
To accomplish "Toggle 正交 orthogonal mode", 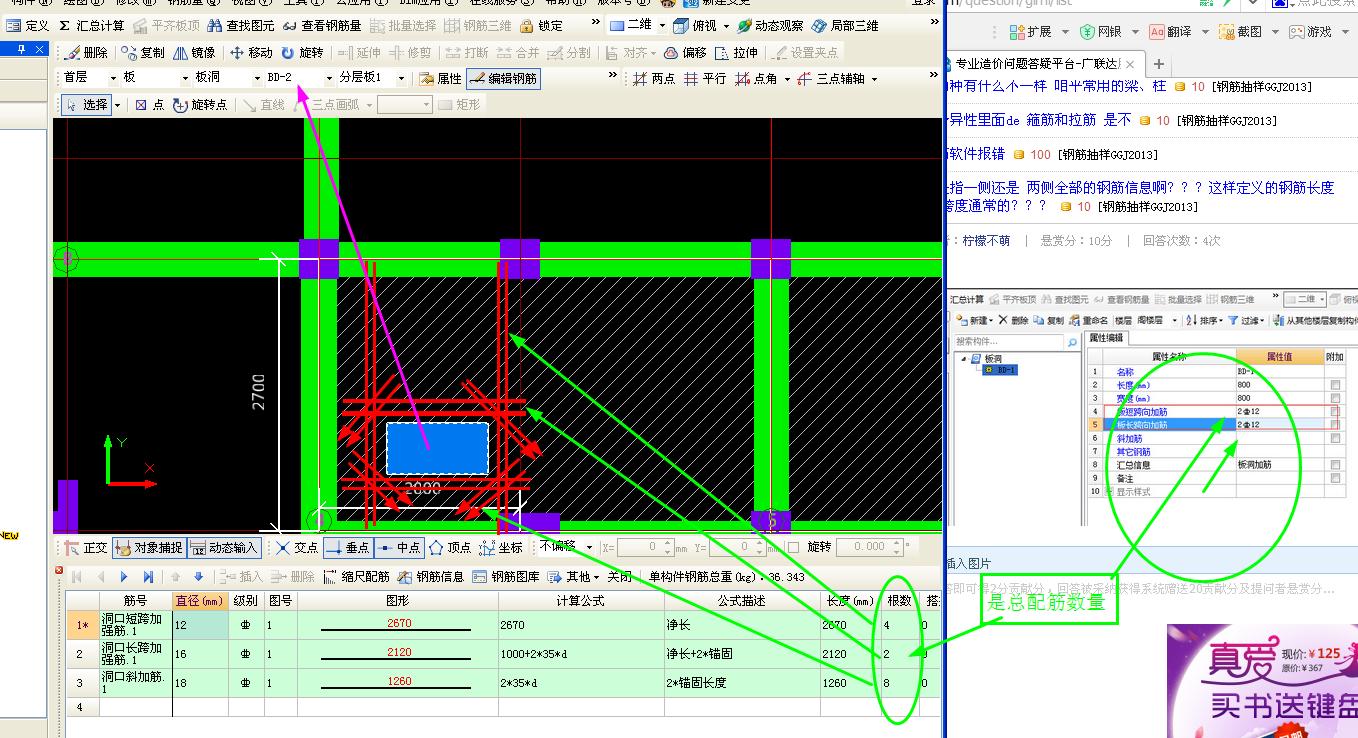I will [x=86, y=547].
